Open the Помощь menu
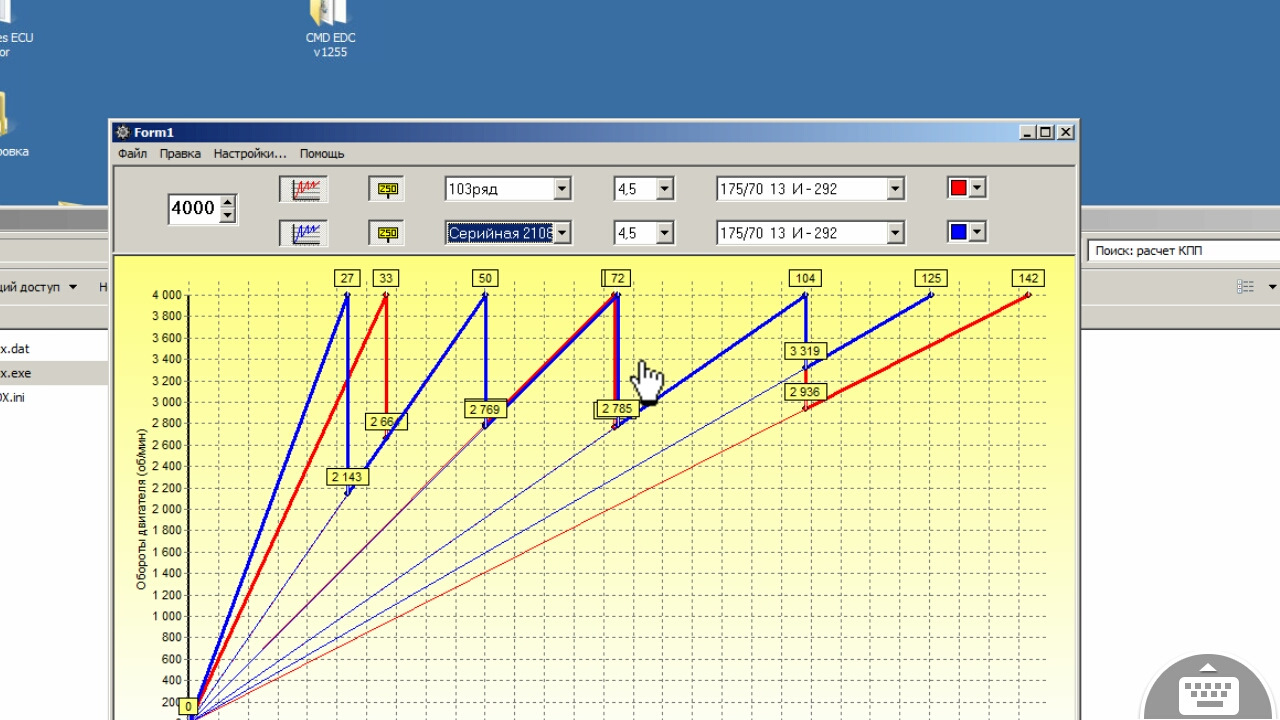This screenshot has width=1280, height=720. tap(322, 154)
